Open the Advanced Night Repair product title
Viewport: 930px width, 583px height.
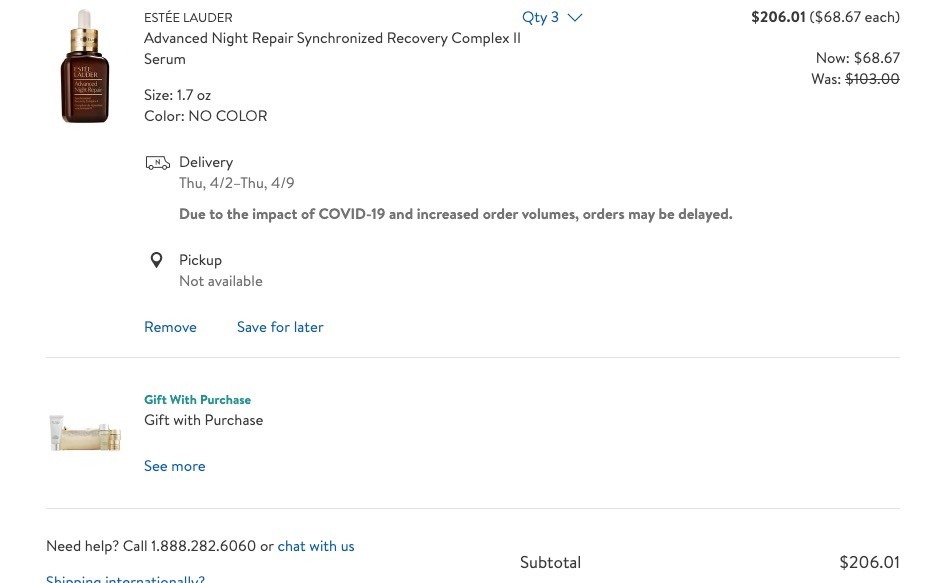pyautogui.click(x=332, y=49)
